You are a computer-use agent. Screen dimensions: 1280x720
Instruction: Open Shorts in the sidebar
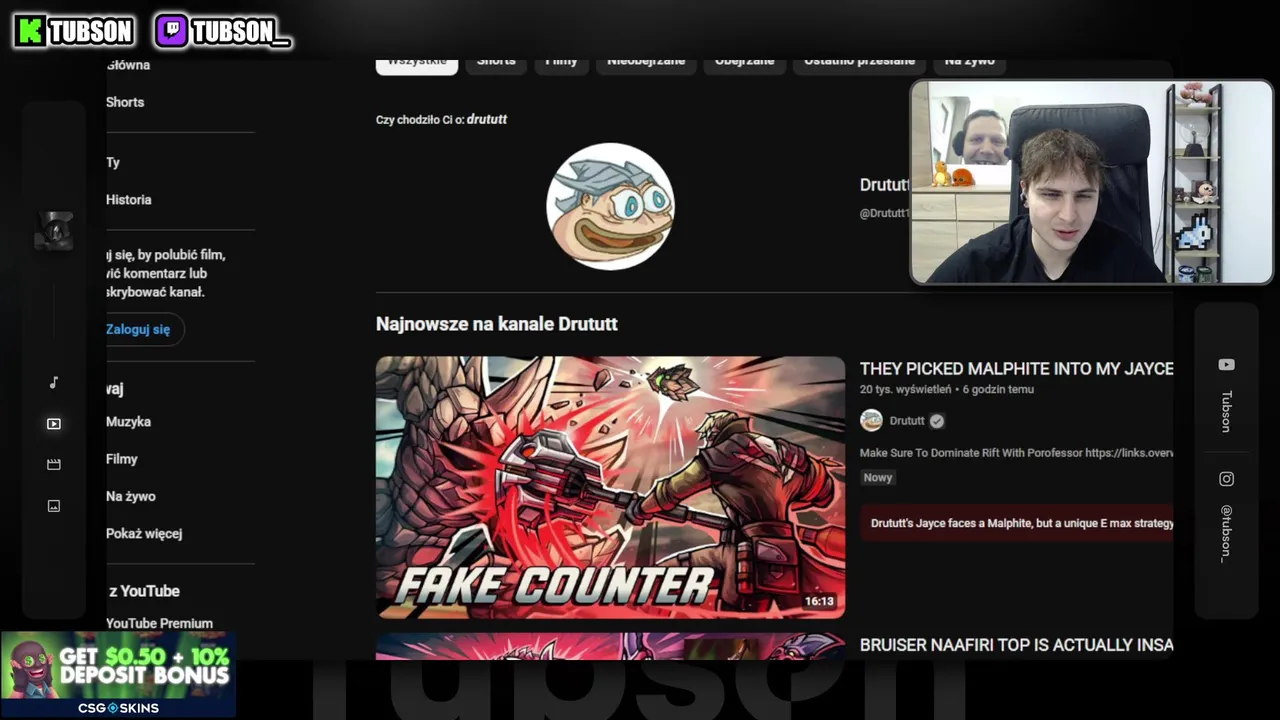[125, 102]
